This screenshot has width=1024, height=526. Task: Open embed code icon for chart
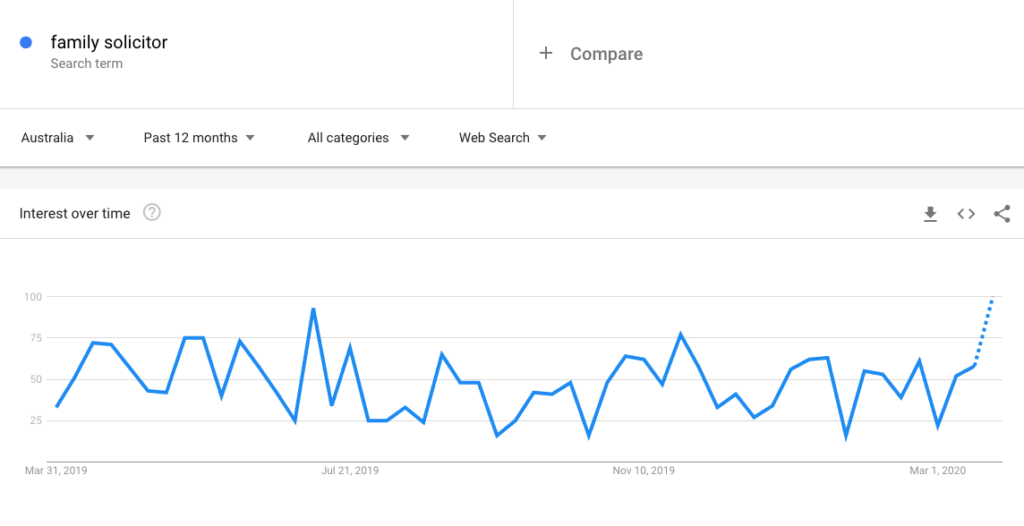(x=966, y=214)
